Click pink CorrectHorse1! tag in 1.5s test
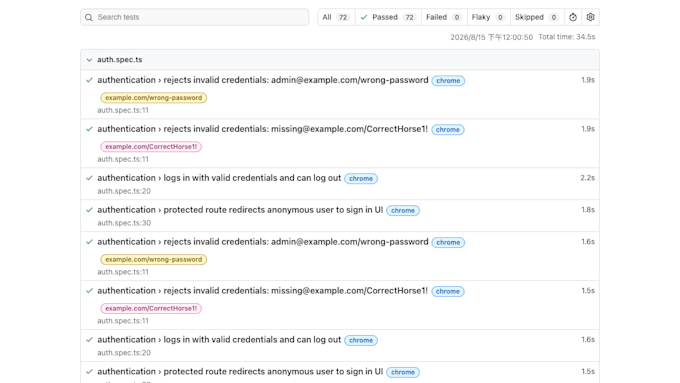680x383 pixels. (151, 308)
